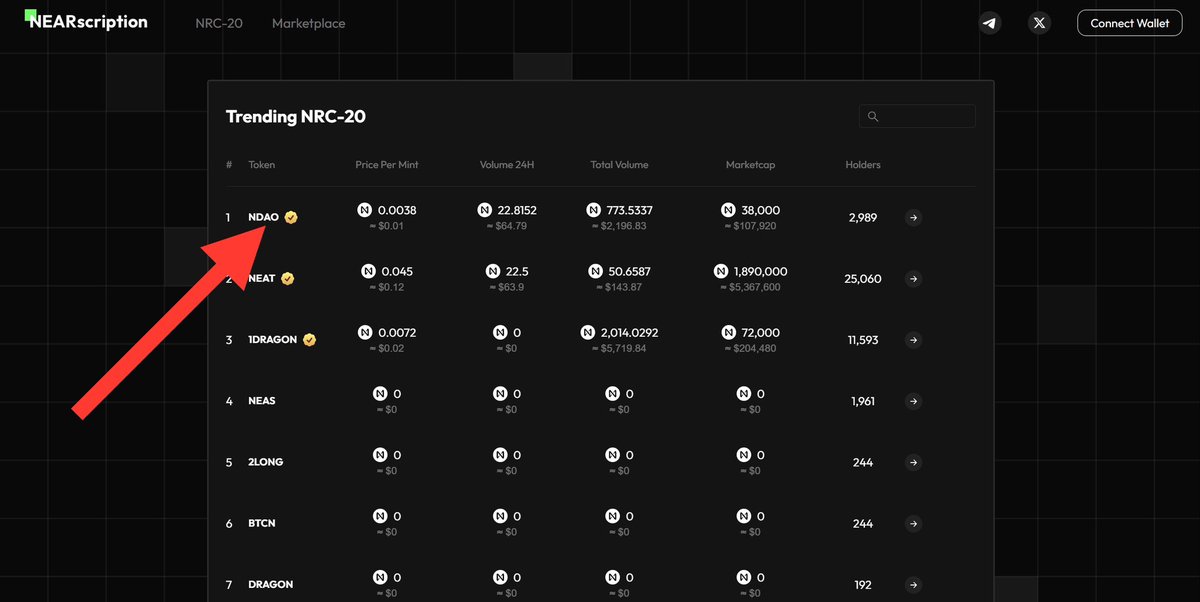Click the NEARscription logo
1200x602 pixels.
(x=86, y=21)
